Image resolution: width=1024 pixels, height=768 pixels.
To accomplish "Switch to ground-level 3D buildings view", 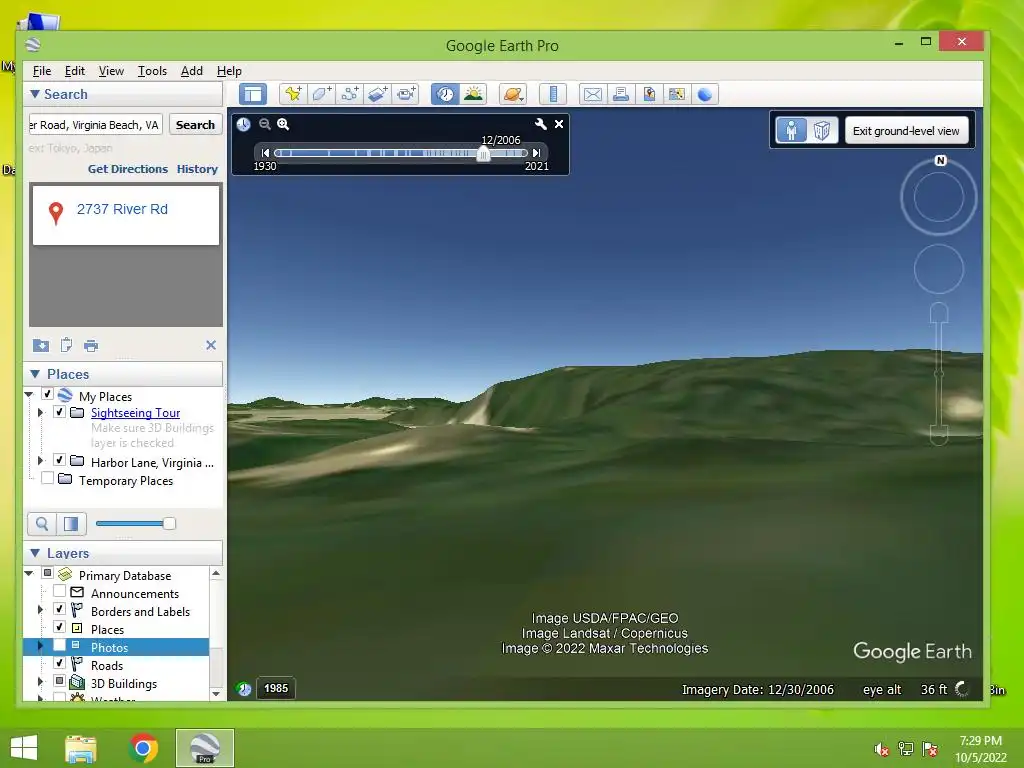I will point(822,131).
